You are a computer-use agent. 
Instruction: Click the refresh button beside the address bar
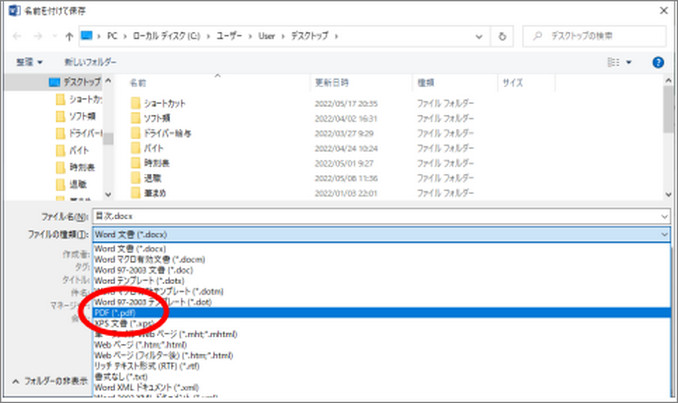[502, 36]
